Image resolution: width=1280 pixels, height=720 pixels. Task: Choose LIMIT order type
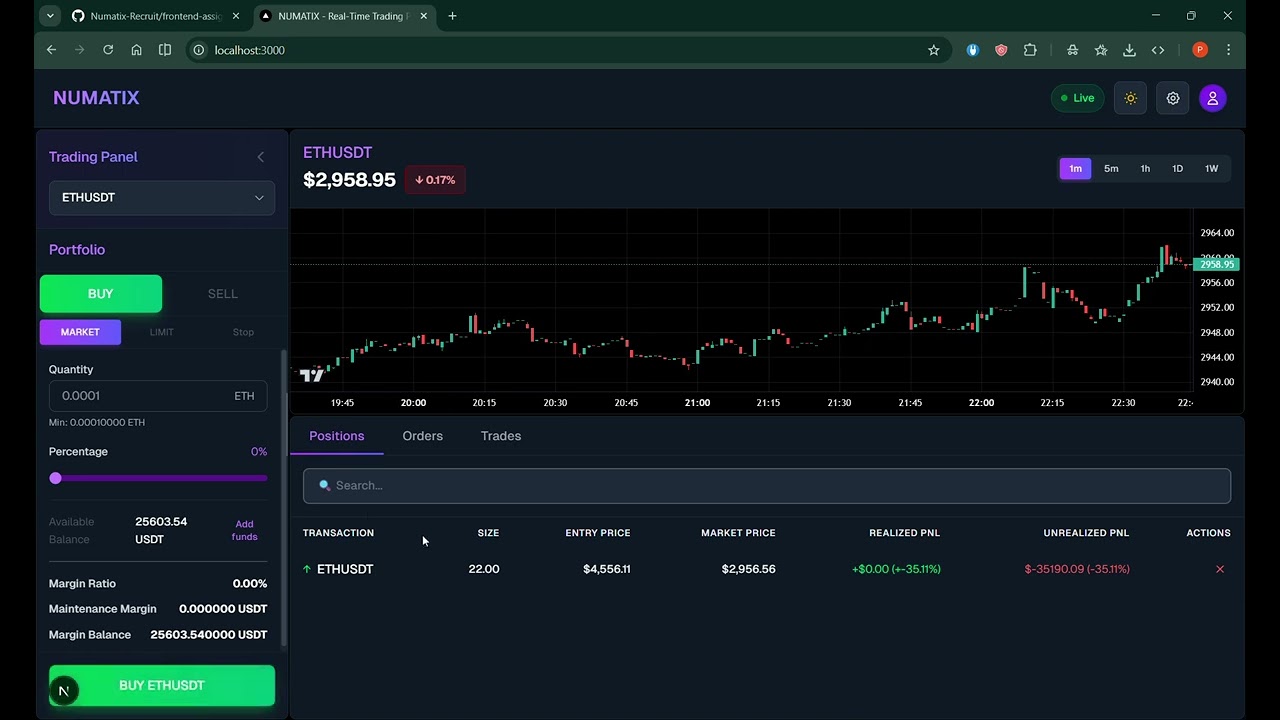click(x=162, y=332)
